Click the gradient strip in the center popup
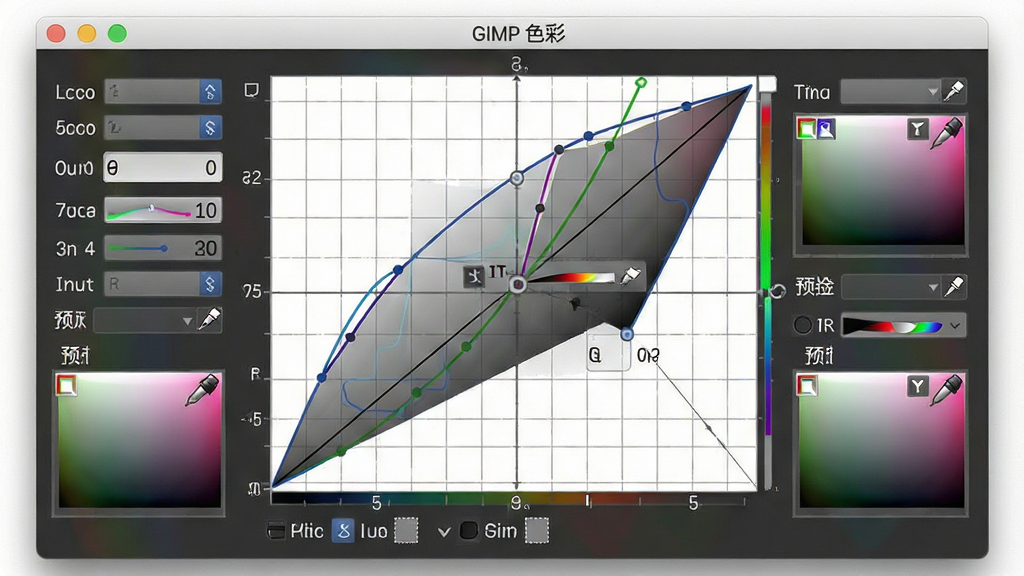The width and height of the screenshot is (1024, 576). [x=573, y=278]
